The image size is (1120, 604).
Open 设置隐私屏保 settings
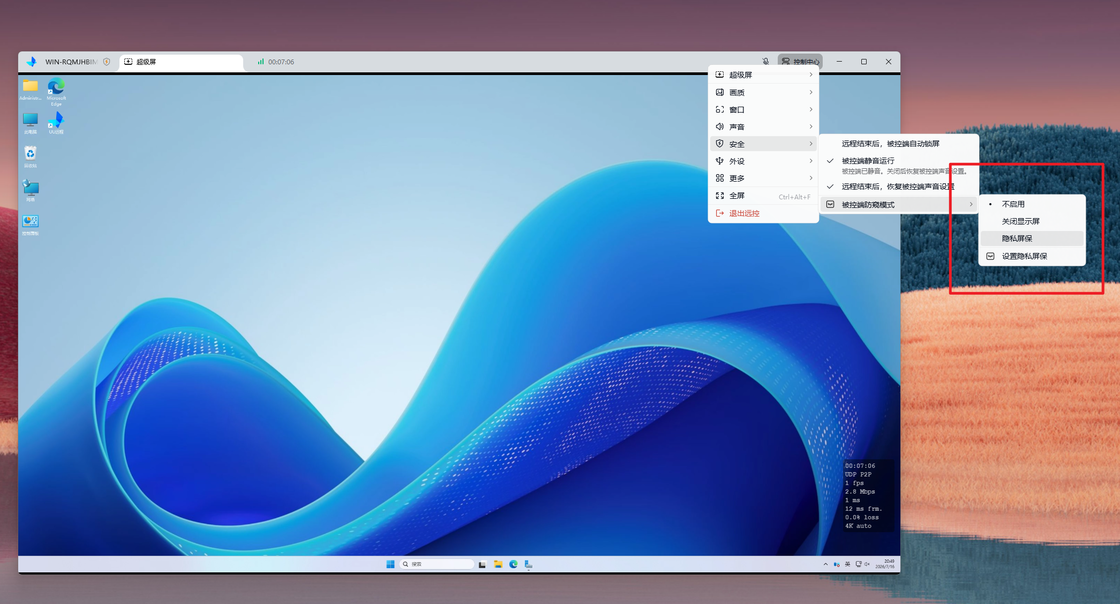coord(1032,256)
